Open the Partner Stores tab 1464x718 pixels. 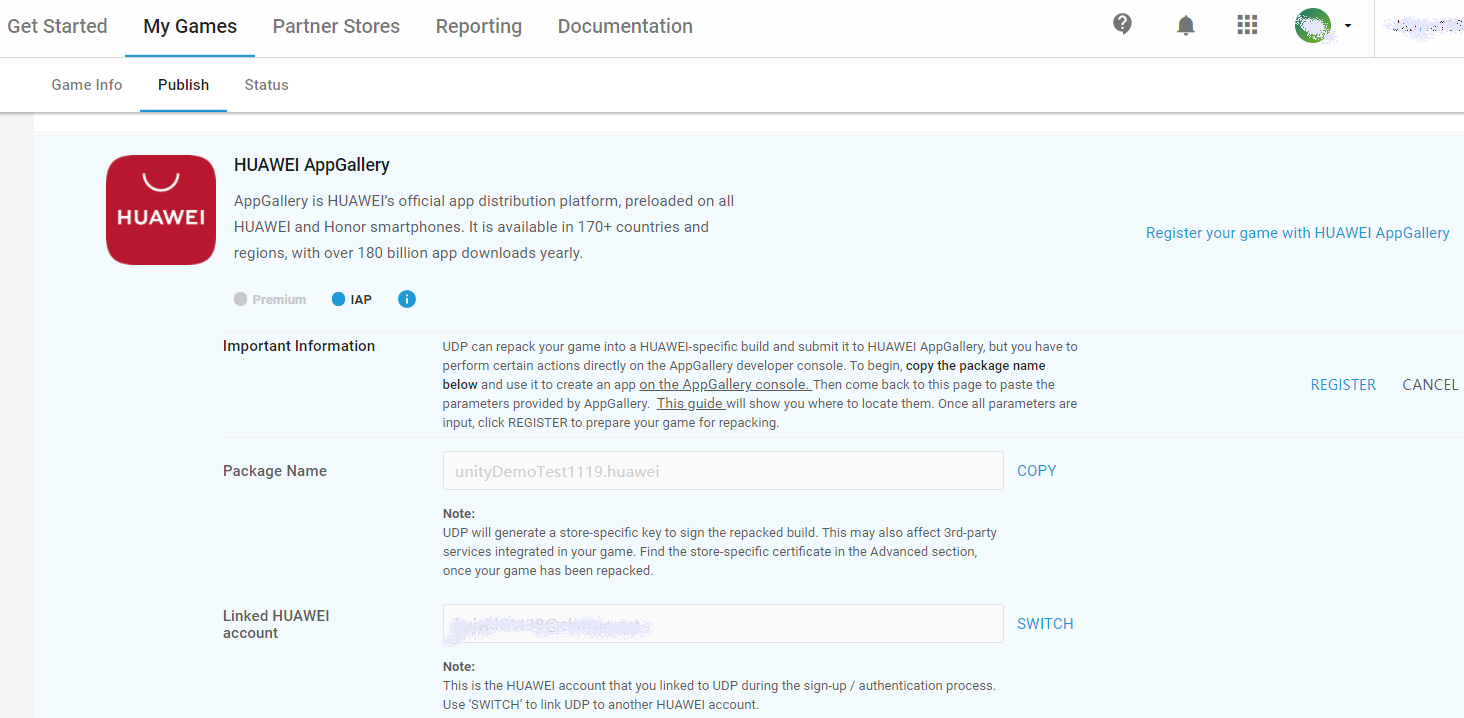pos(336,27)
